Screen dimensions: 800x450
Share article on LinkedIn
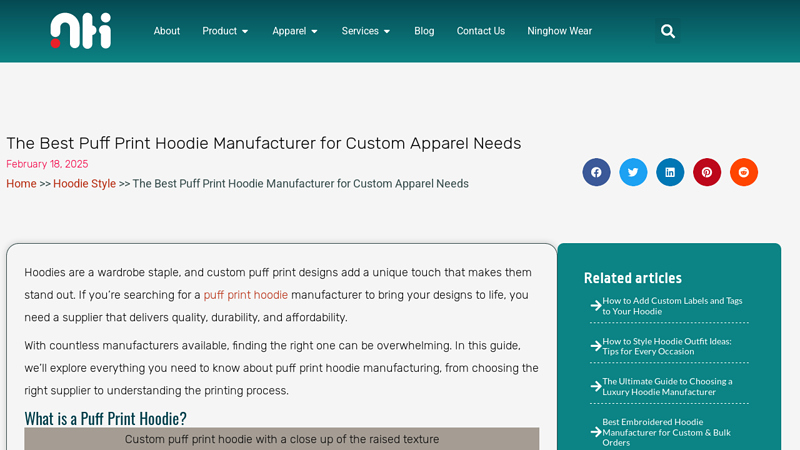670,172
